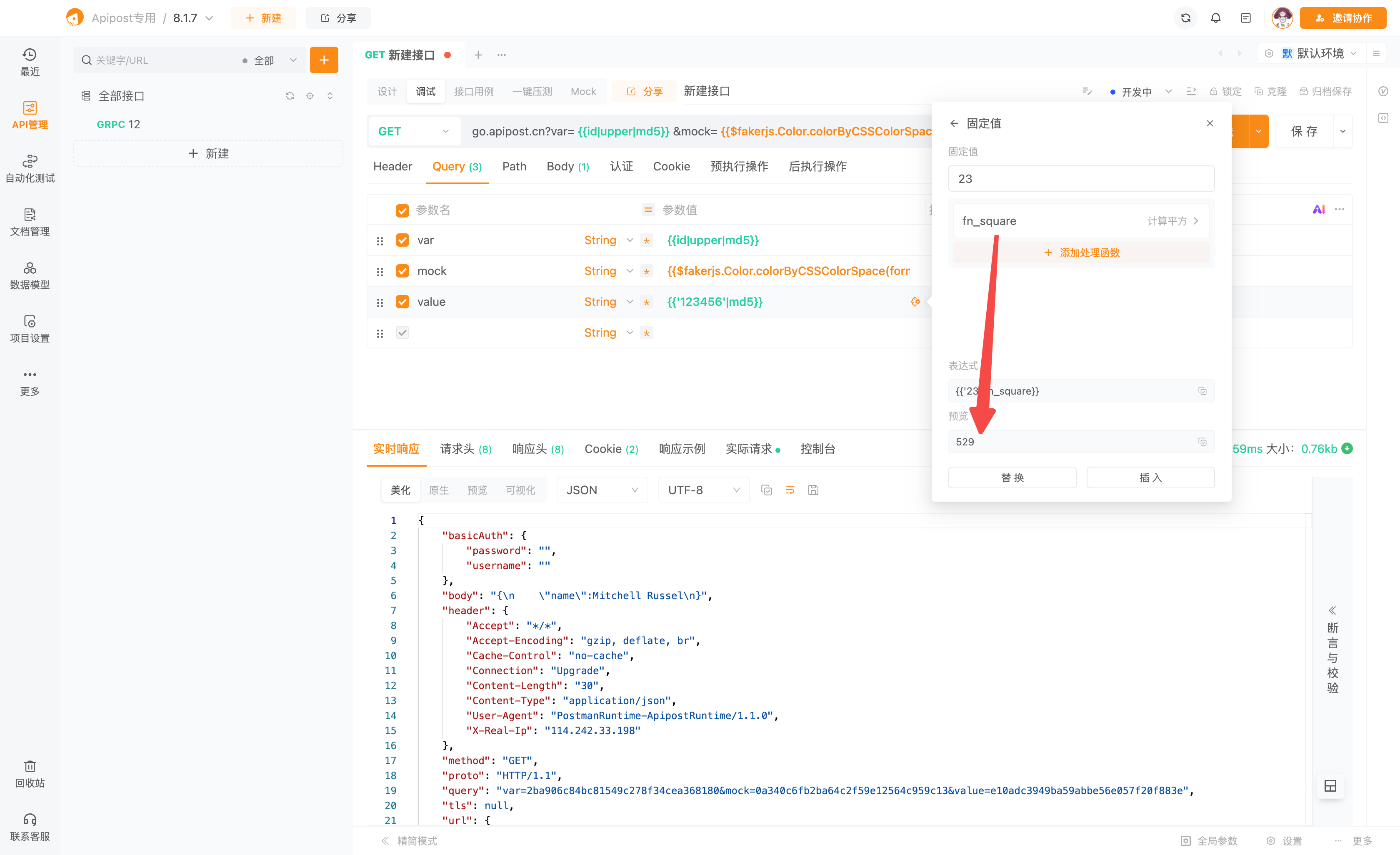1400x855 pixels.
Task: Click the 替换 replace button
Action: 1012,477
